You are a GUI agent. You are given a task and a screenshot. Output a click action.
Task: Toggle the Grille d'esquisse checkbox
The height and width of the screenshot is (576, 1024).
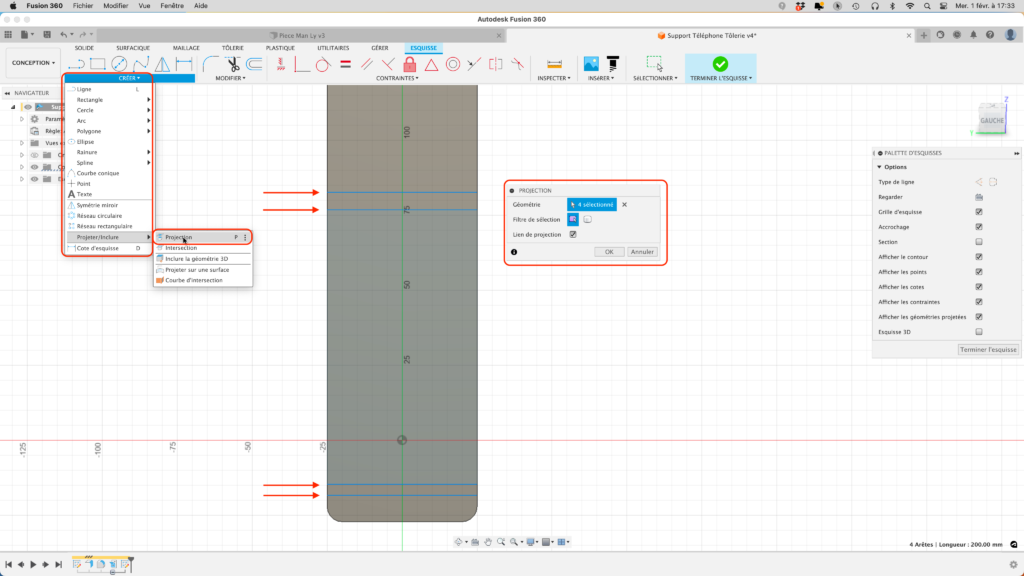pyautogui.click(x=979, y=212)
